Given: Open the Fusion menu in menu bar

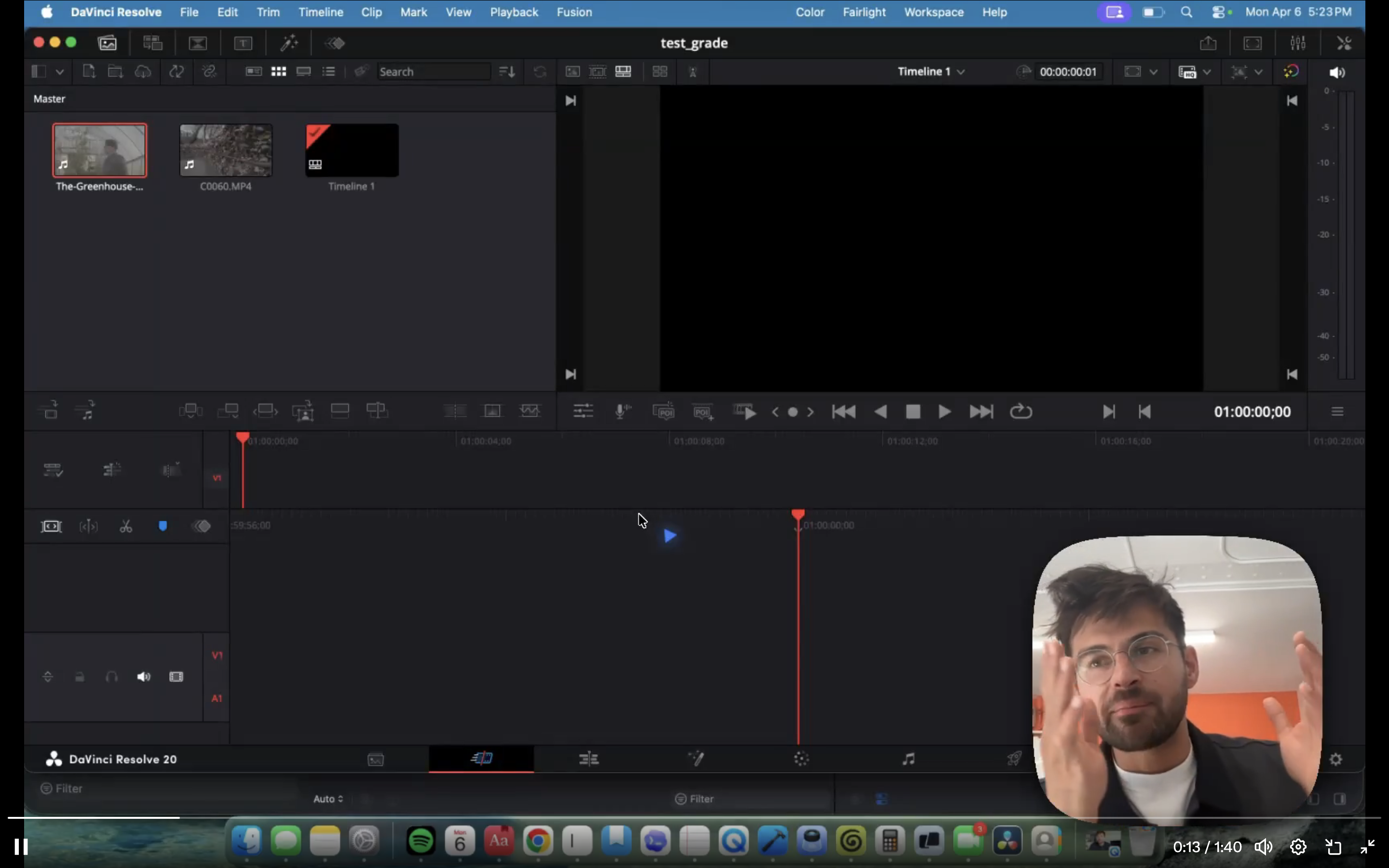Looking at the screenshot, I should pyautogui.click(x=573, y=12).
